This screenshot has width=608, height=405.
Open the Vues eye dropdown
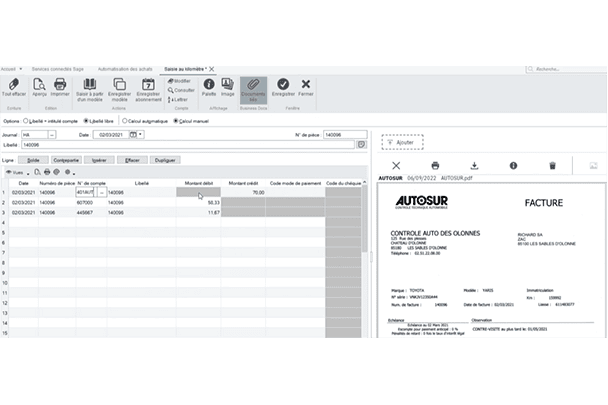[17, 172]
